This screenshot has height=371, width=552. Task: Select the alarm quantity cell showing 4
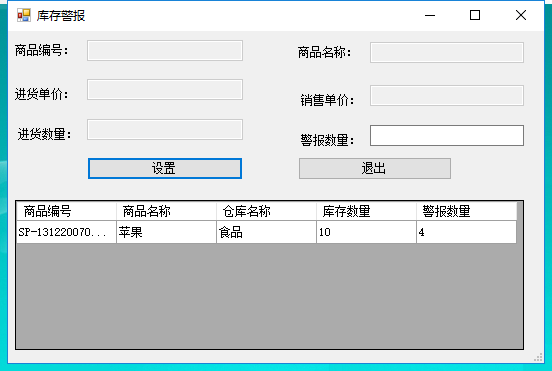[466, 232]
